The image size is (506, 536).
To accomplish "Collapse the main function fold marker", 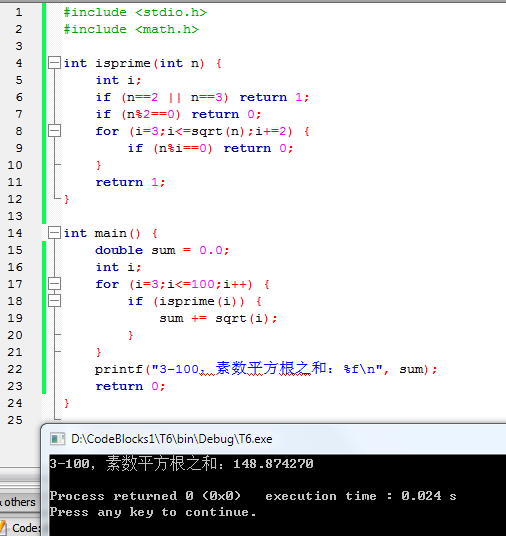I will 54,233.
